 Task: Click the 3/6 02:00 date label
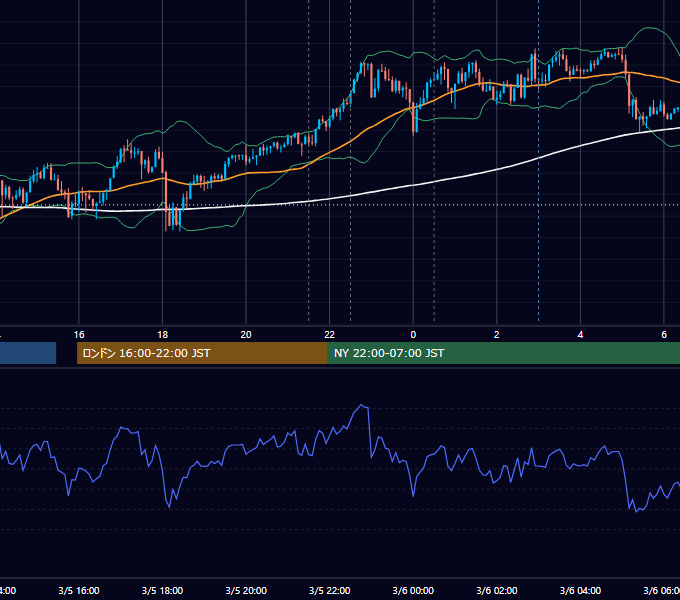coord(497,590)
